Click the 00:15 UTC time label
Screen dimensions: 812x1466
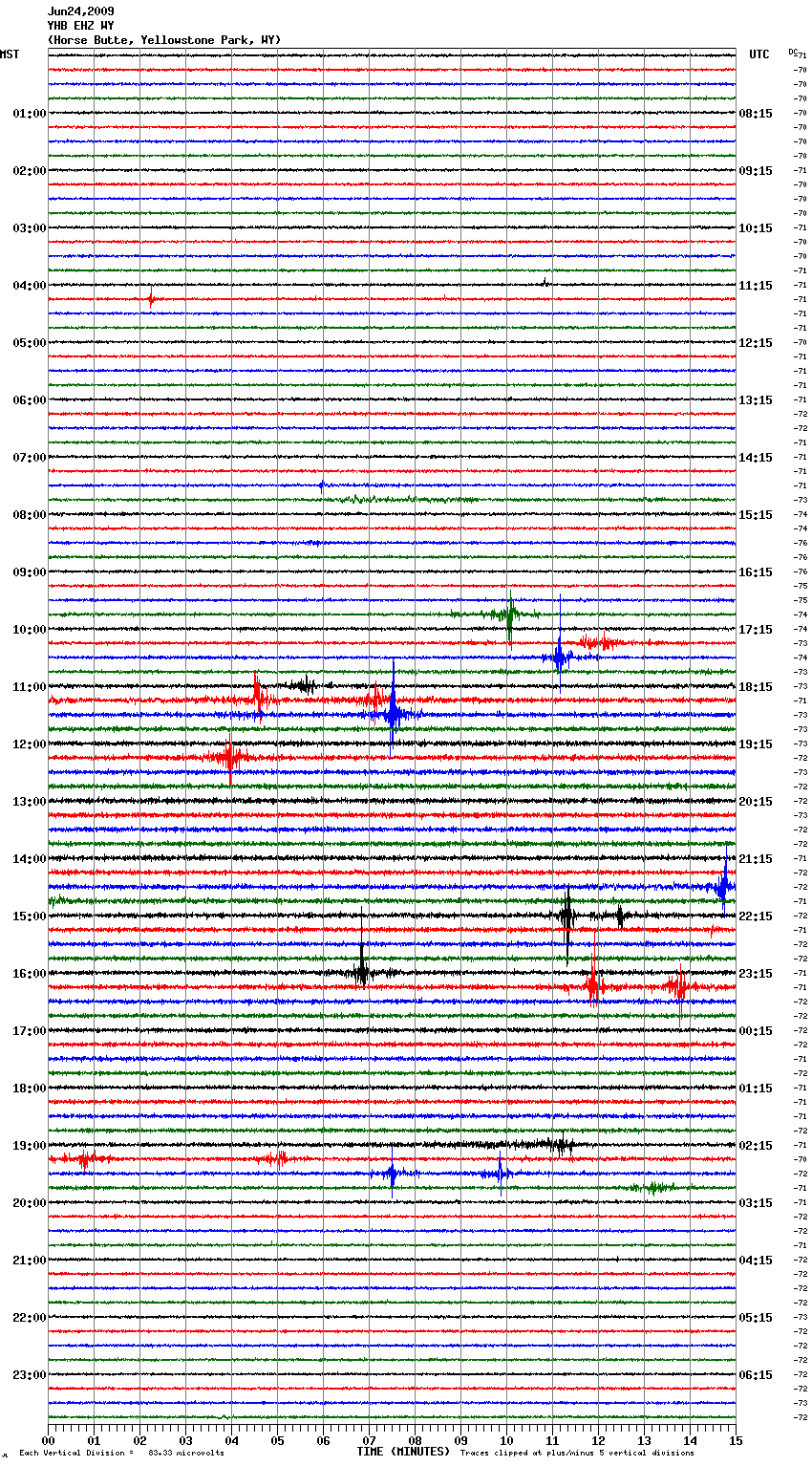click(756, 1031)
